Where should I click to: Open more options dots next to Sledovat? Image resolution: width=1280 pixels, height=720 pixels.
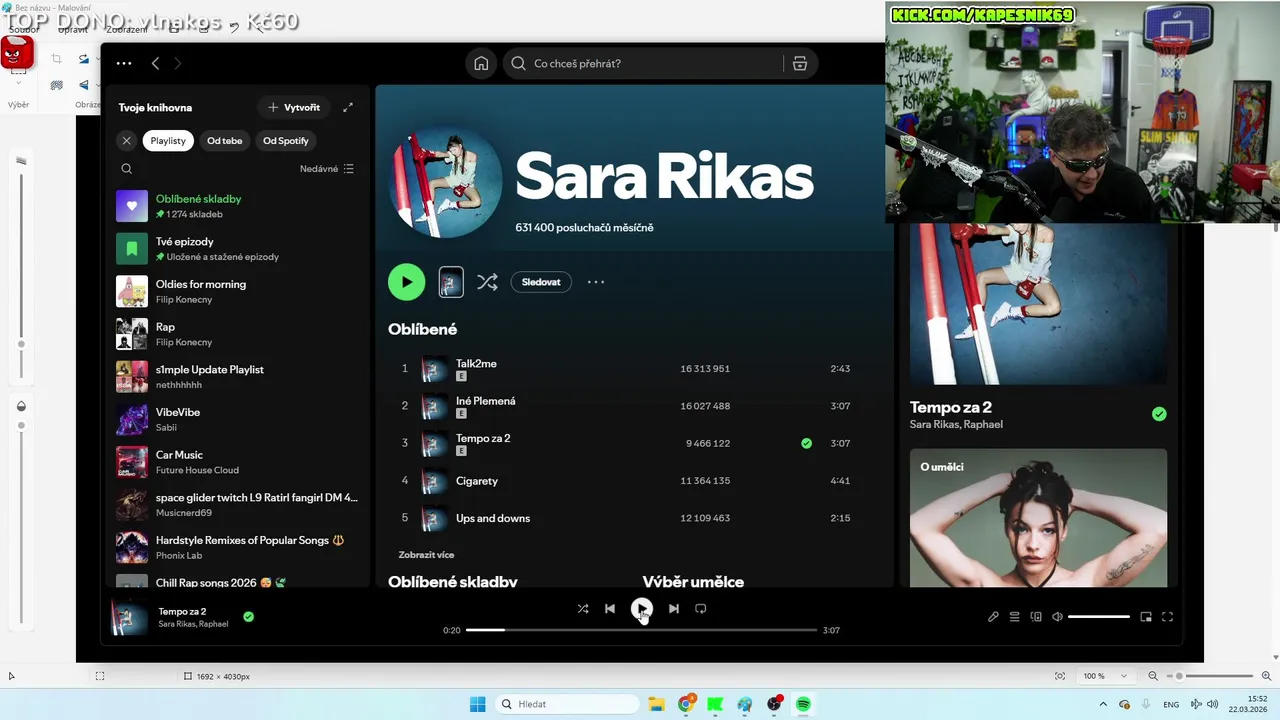click(596, 282)
